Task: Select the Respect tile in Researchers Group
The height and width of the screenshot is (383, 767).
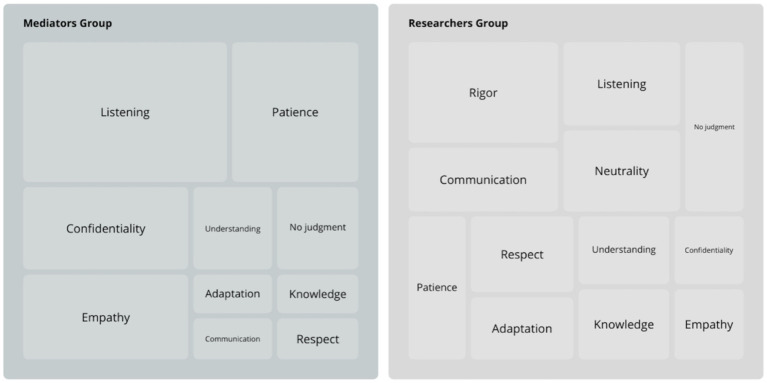Action: (522, 254)
